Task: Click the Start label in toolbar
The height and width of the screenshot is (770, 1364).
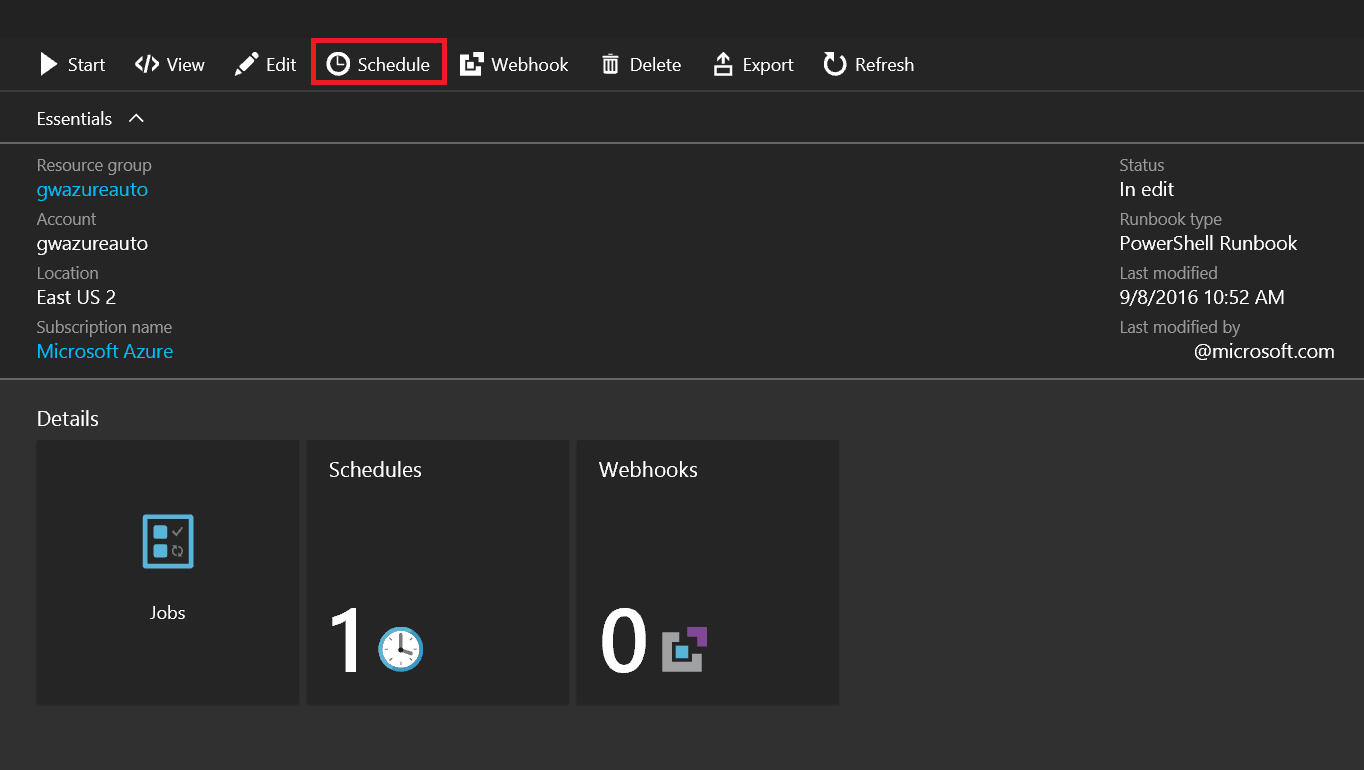Action: coord(87,65)
